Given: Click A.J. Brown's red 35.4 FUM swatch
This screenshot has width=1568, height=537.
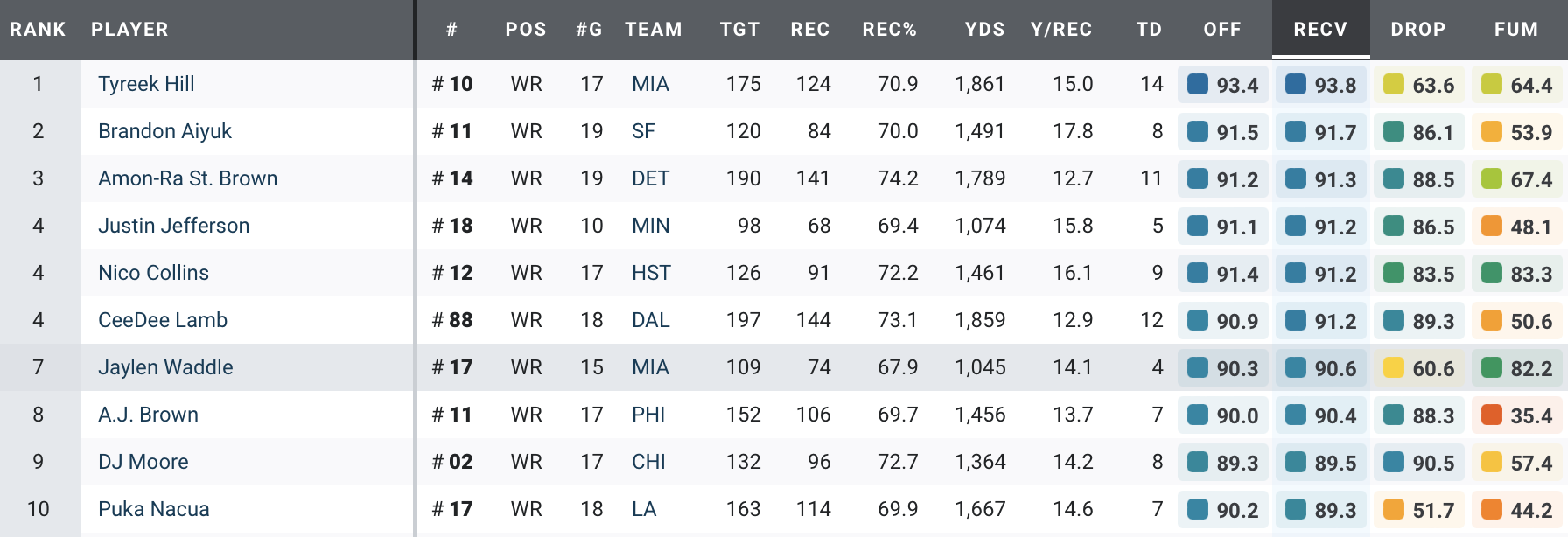Looking at the screenshot, I should point(1492,415).
